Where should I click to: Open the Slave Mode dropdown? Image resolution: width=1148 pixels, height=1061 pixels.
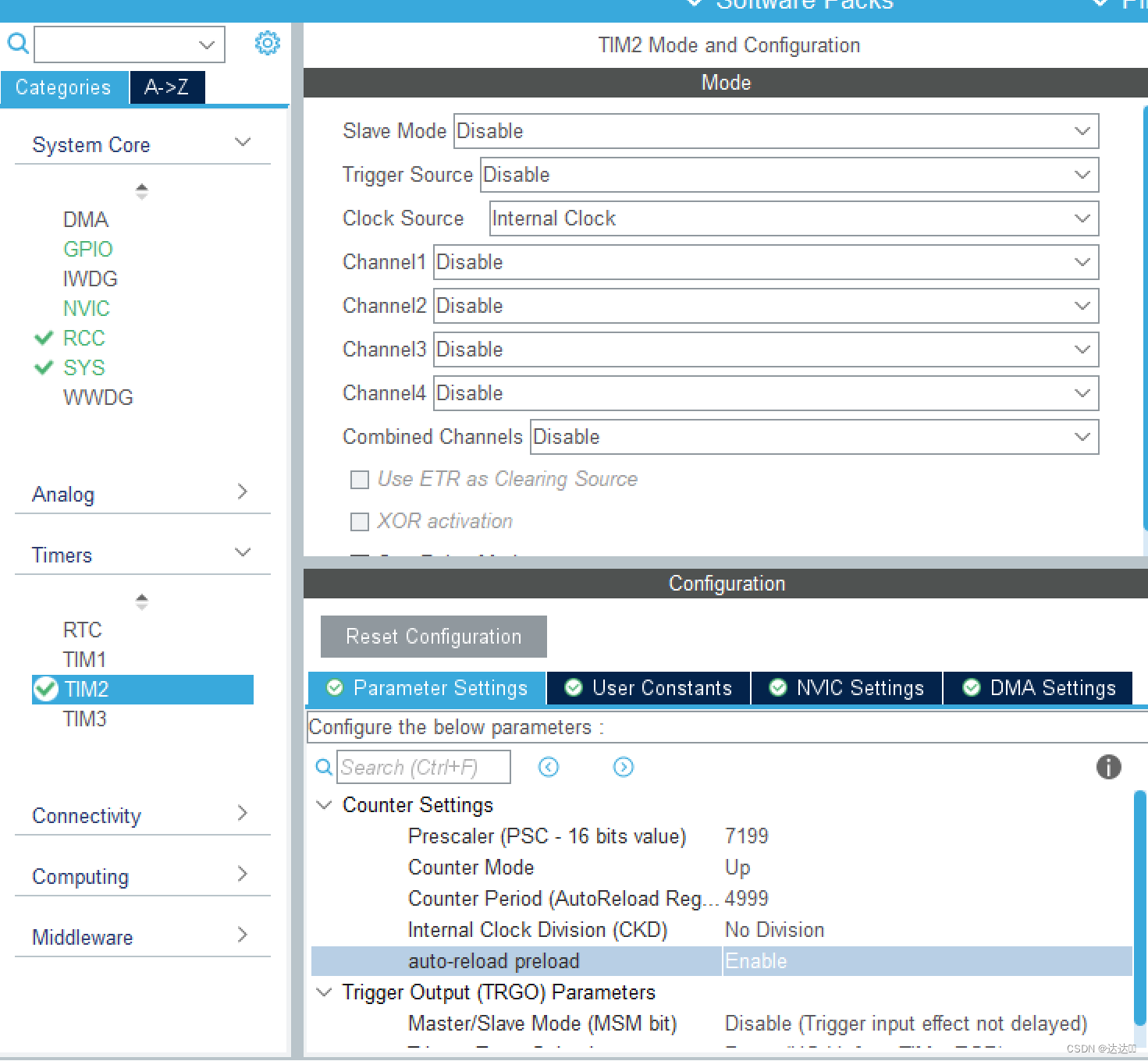[x=1082, y=131]
